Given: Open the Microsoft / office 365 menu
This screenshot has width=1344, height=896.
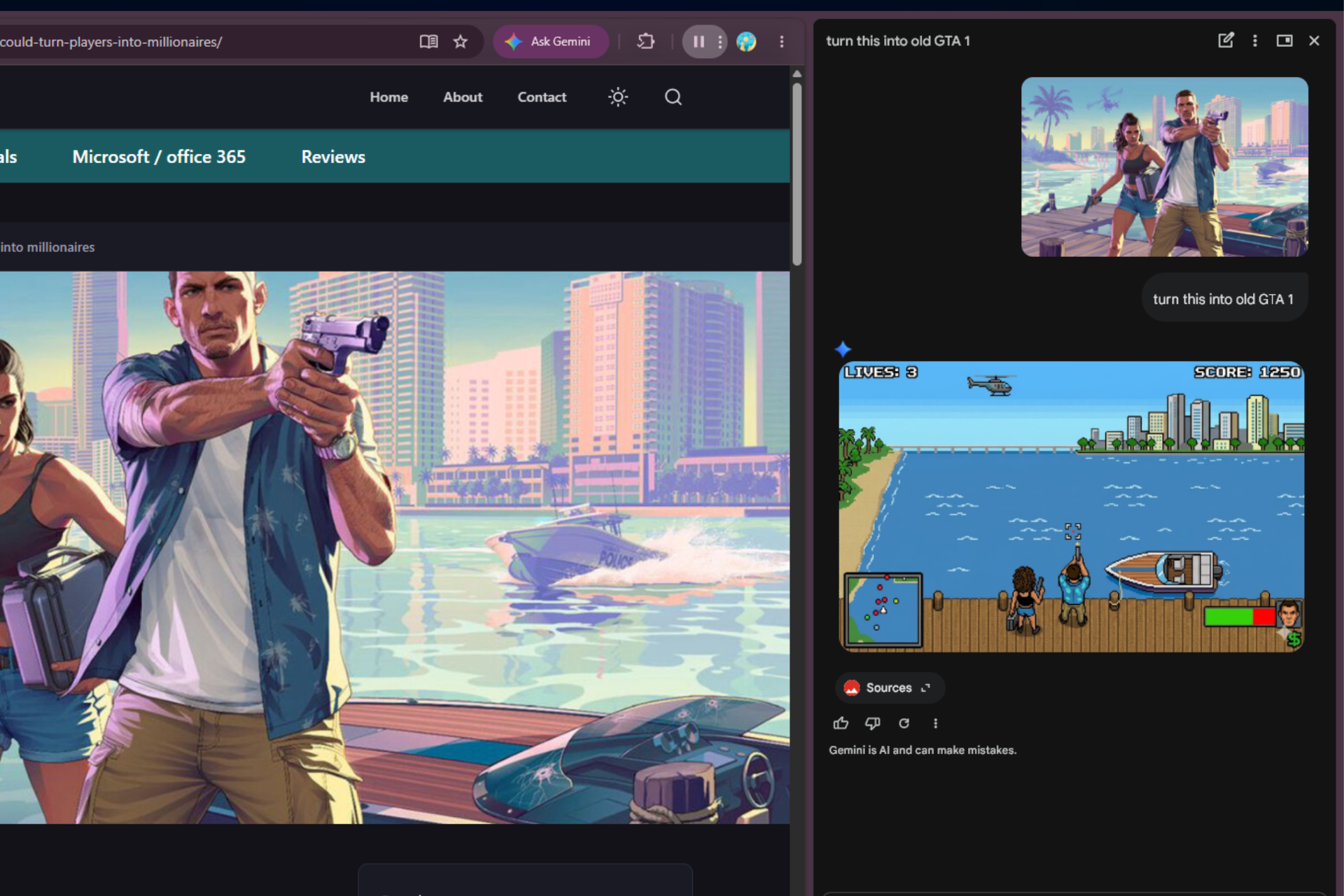Looking at the screenshot, I should 158,156.
